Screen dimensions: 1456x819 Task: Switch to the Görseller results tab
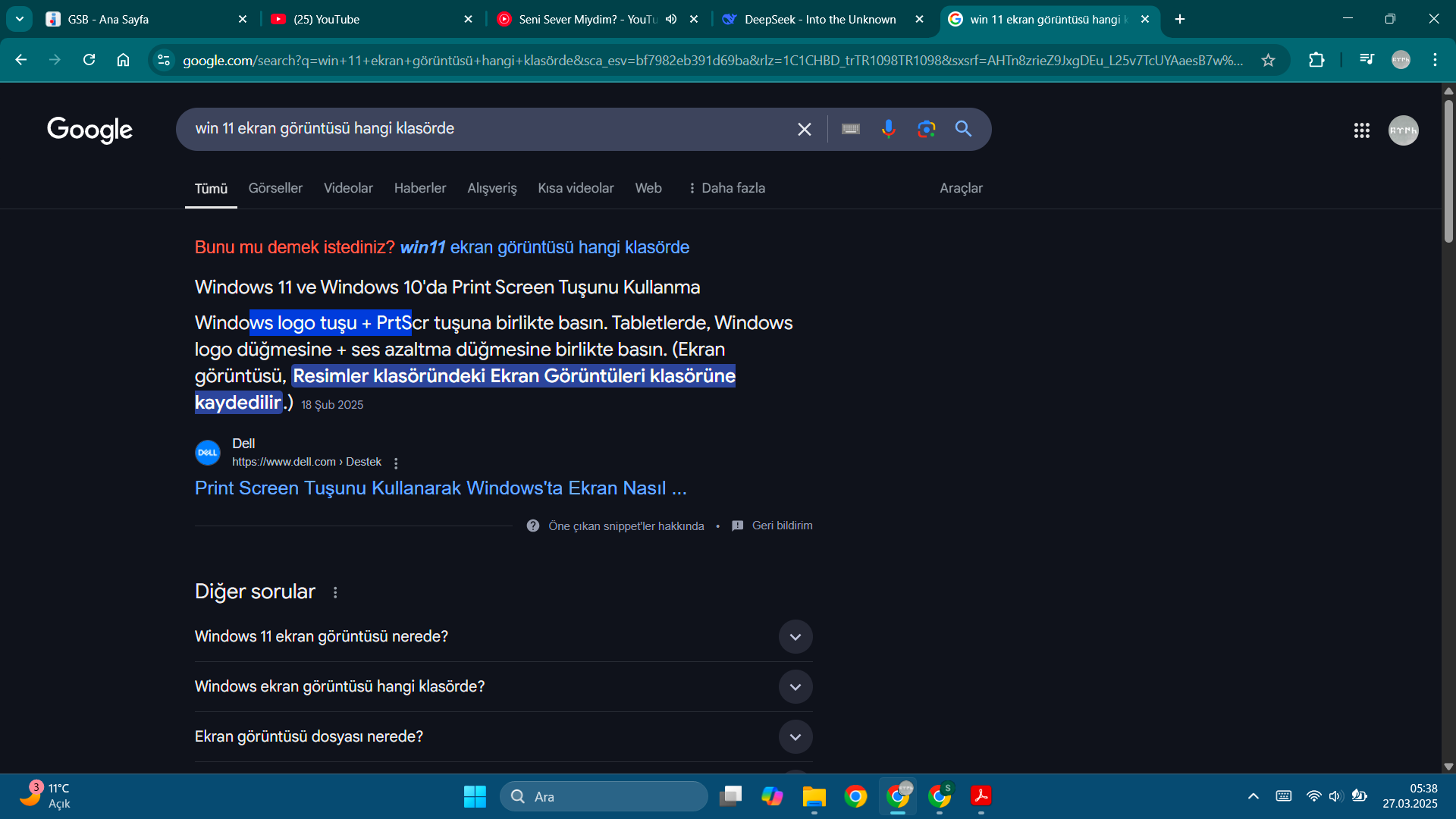click(x=275, y=188)
